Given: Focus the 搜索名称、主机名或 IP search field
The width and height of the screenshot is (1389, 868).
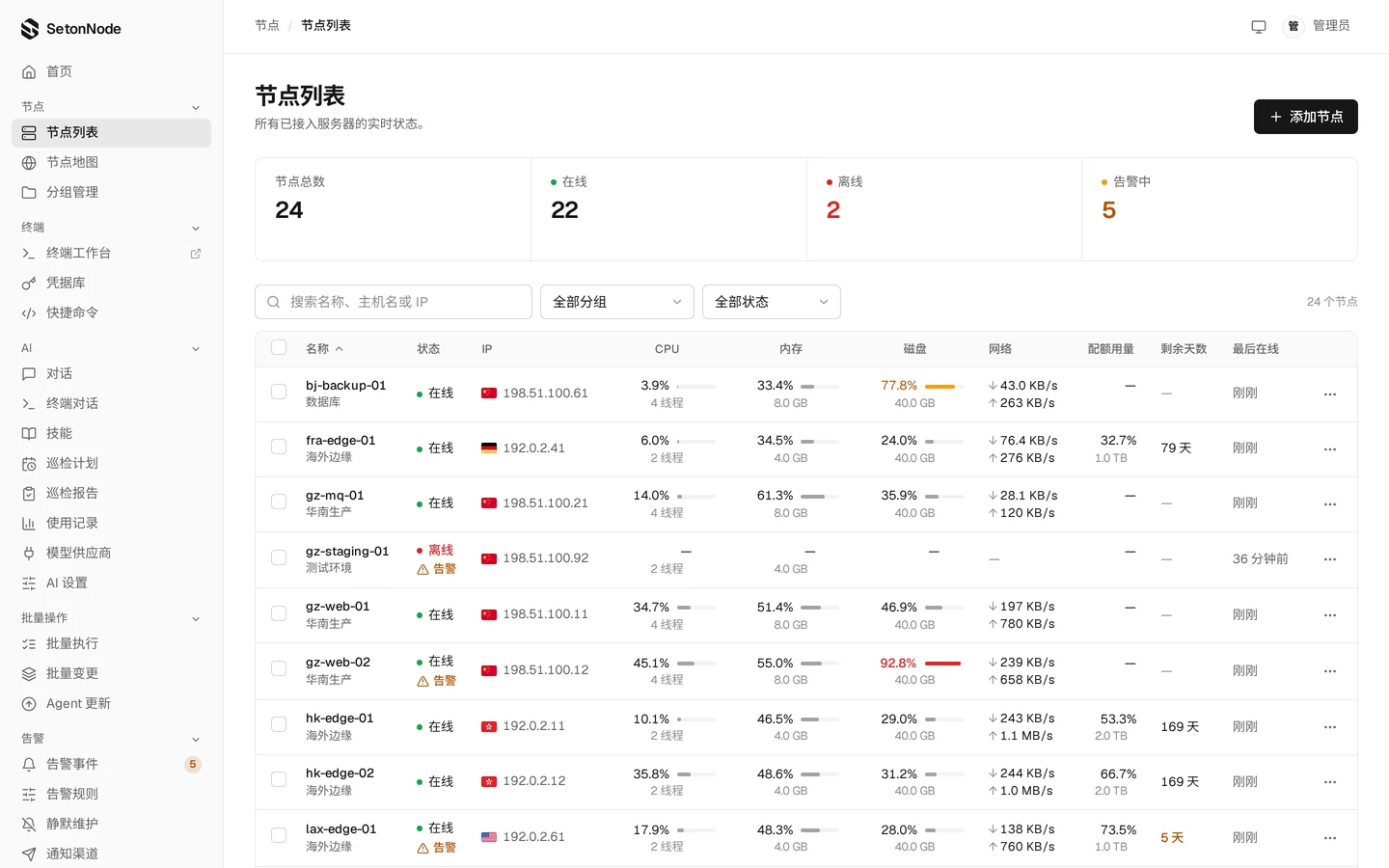Looking at the screenshot, I should (394, 302).
